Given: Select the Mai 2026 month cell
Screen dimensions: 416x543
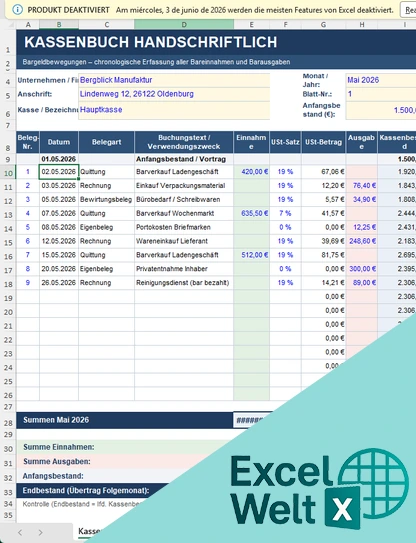Looking at the screenshot, I should click(x=381, y=80).
